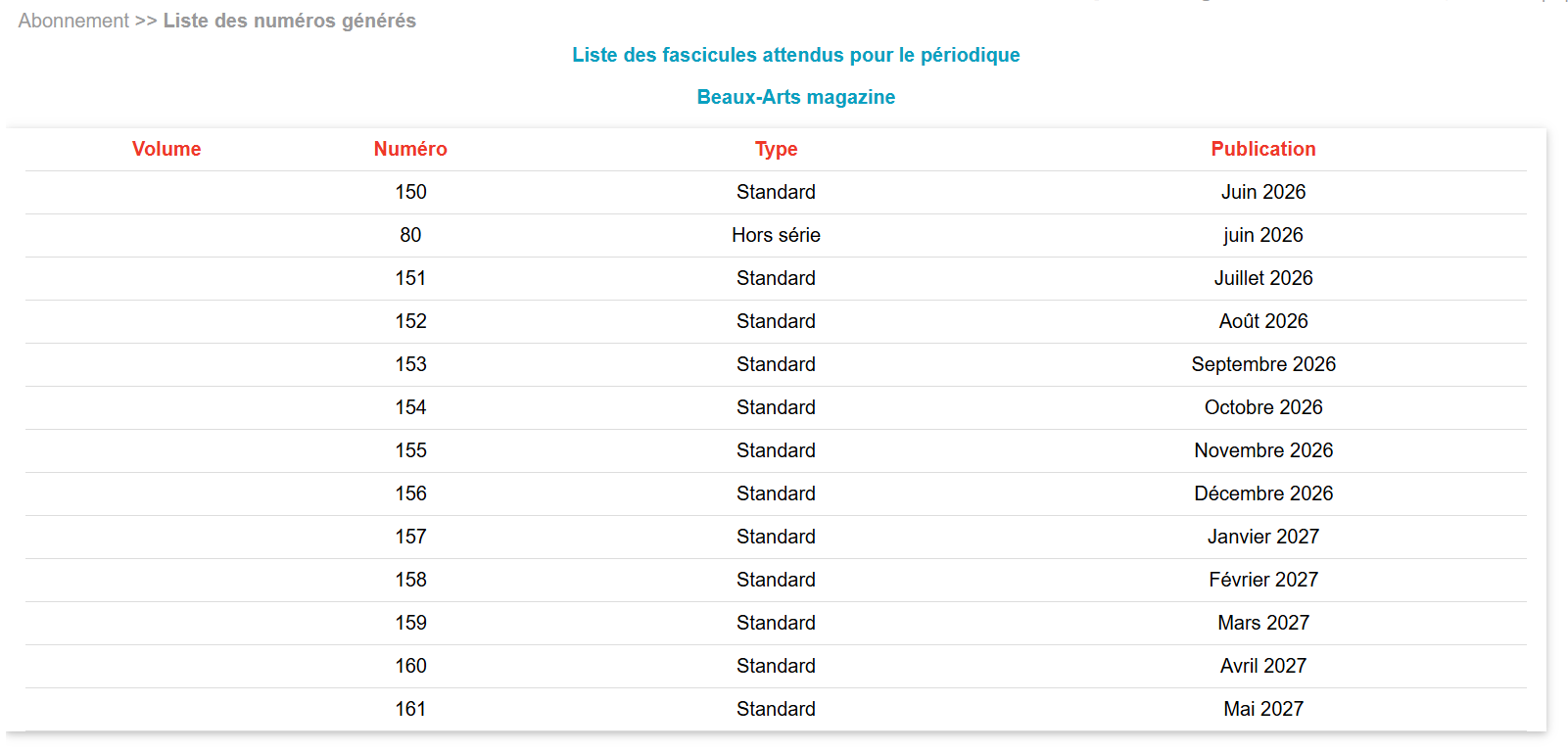Click the Beaux-Arts magazine title

796,97
